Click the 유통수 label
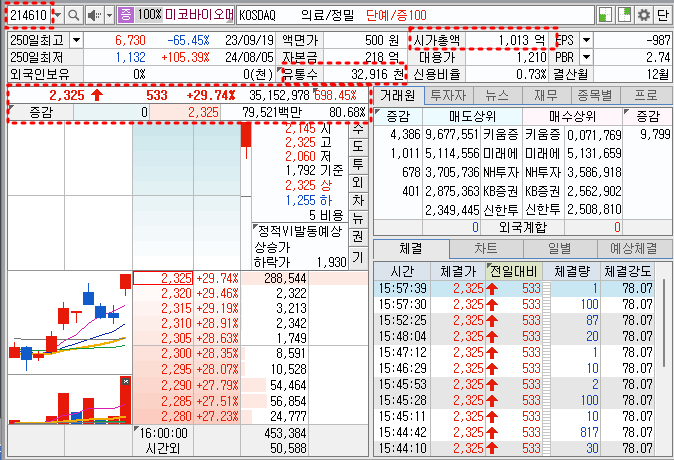The height and width of the screenshot is (460, 674). click(300, 74)
